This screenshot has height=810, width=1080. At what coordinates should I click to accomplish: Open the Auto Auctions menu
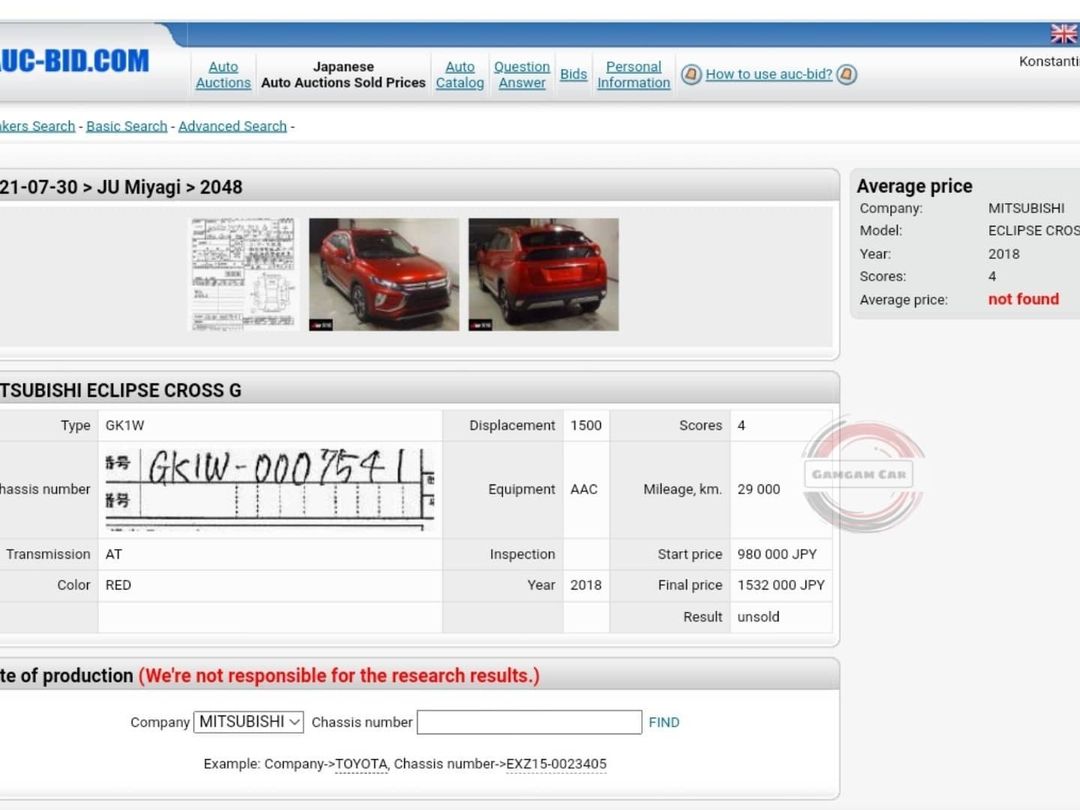(223, 74)
